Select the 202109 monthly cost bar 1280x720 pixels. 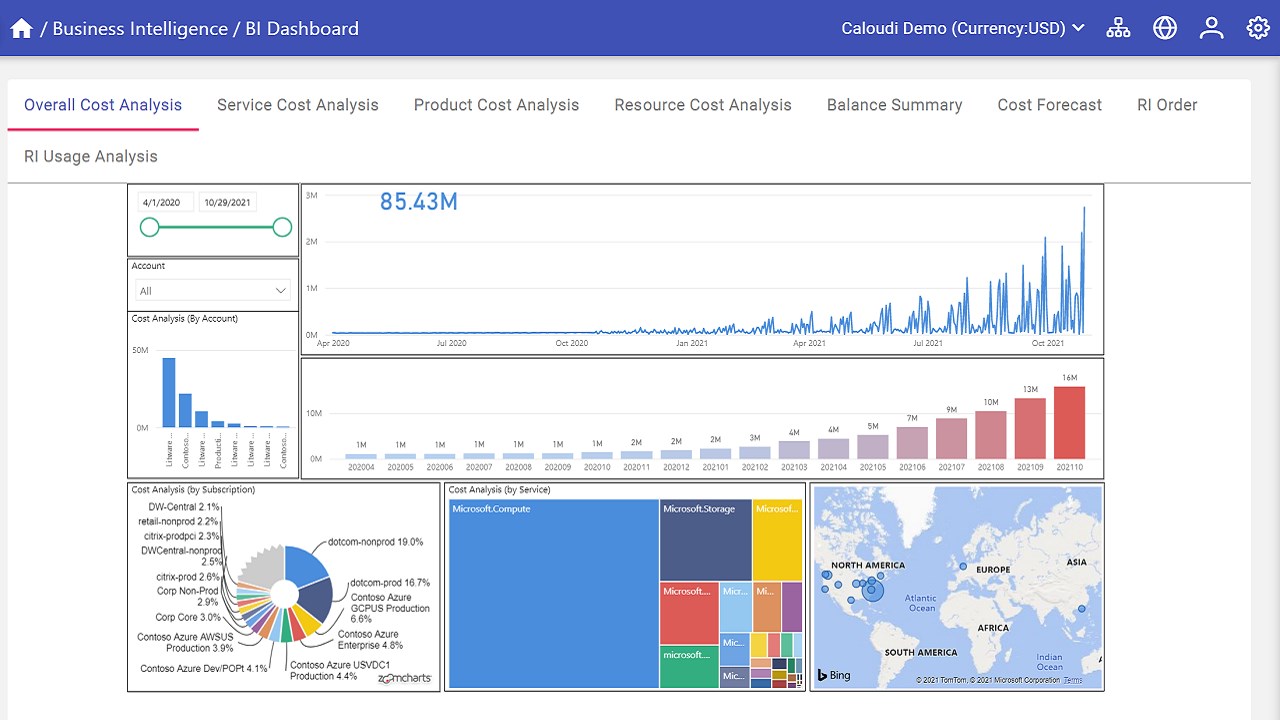point(1030,429)
